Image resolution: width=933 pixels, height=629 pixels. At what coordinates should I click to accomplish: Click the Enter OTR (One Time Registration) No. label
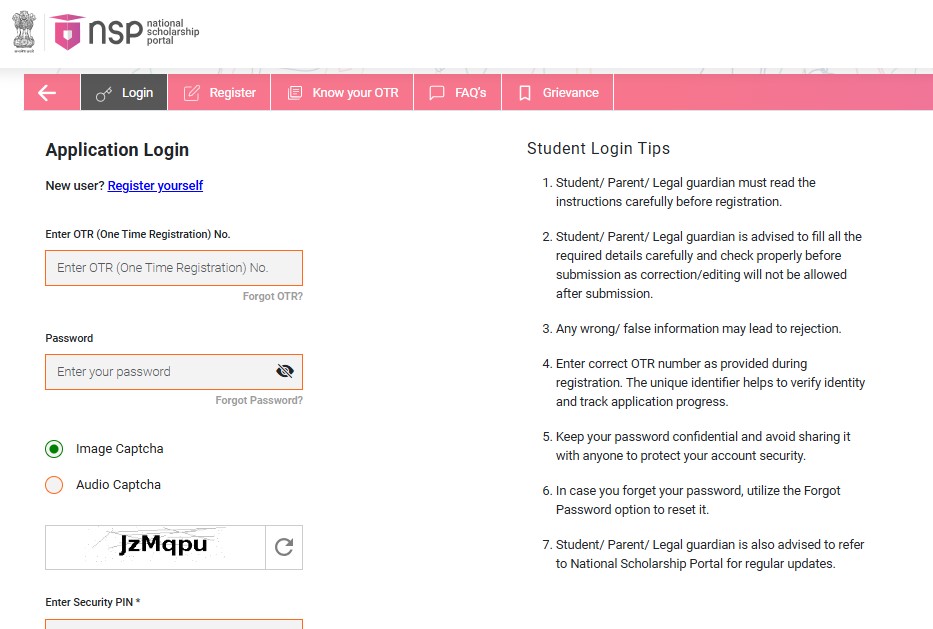[x=137, y=234]
